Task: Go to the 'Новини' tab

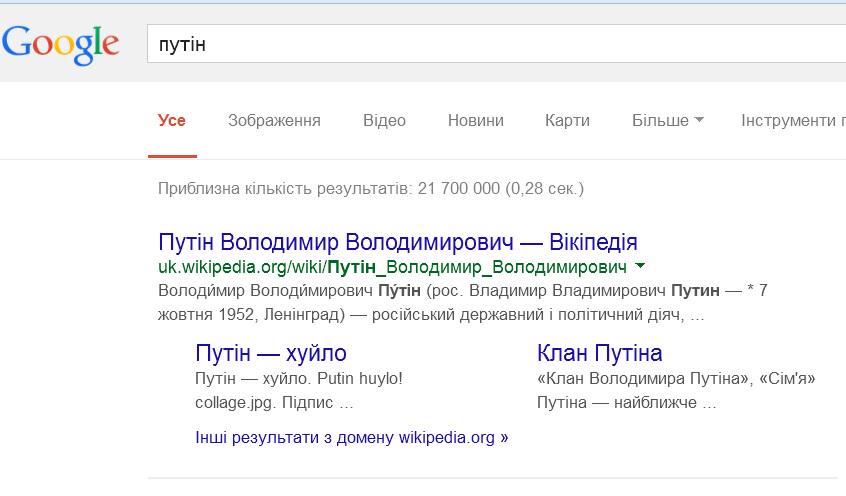Action: point(476,120)
